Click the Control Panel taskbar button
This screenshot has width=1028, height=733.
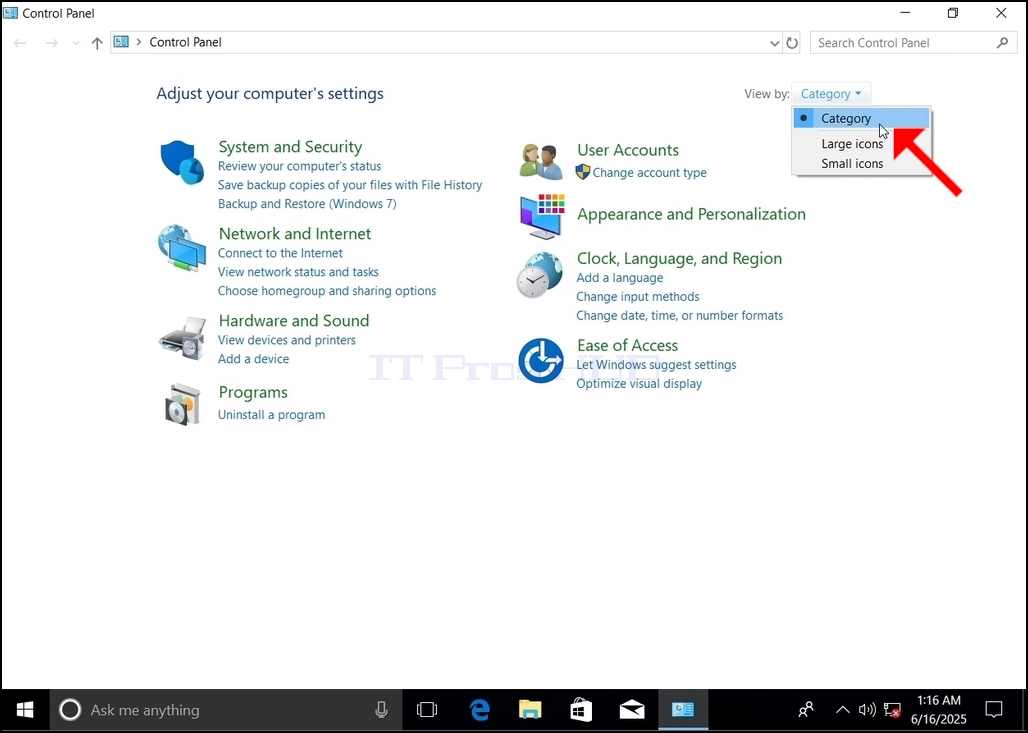(683, 710)
